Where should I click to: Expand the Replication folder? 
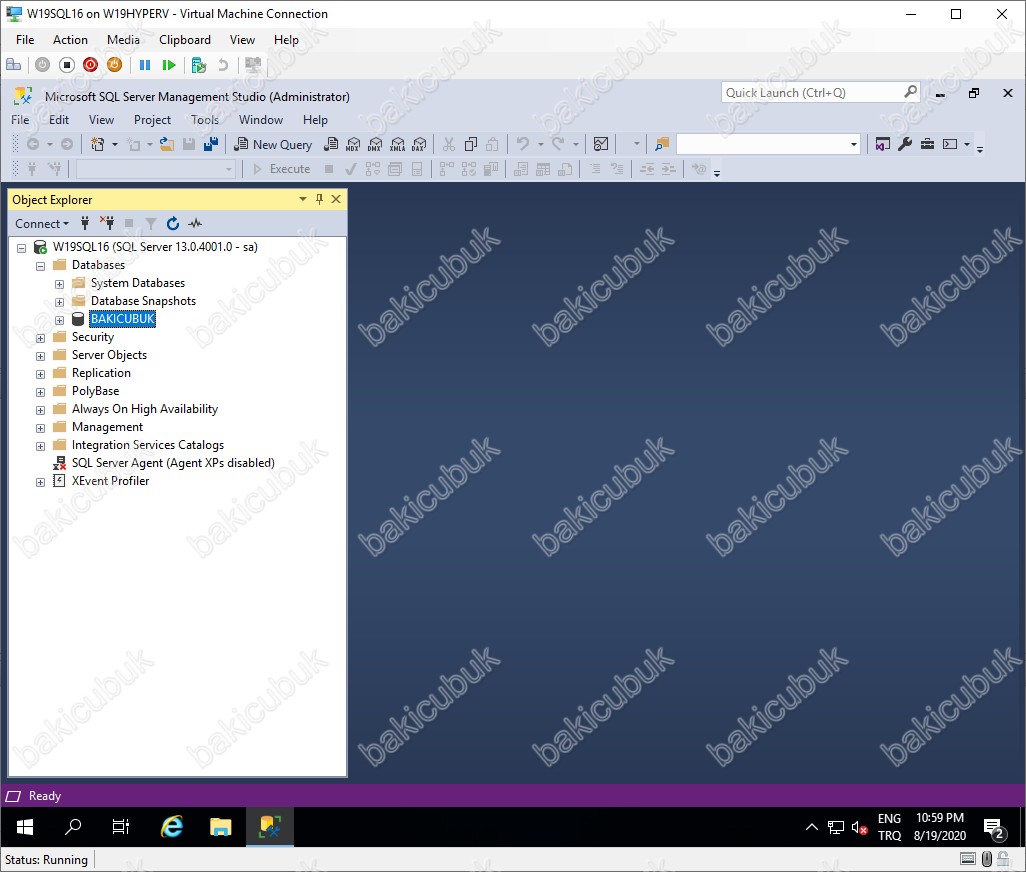pyautogui.click(x=41, y=374)
